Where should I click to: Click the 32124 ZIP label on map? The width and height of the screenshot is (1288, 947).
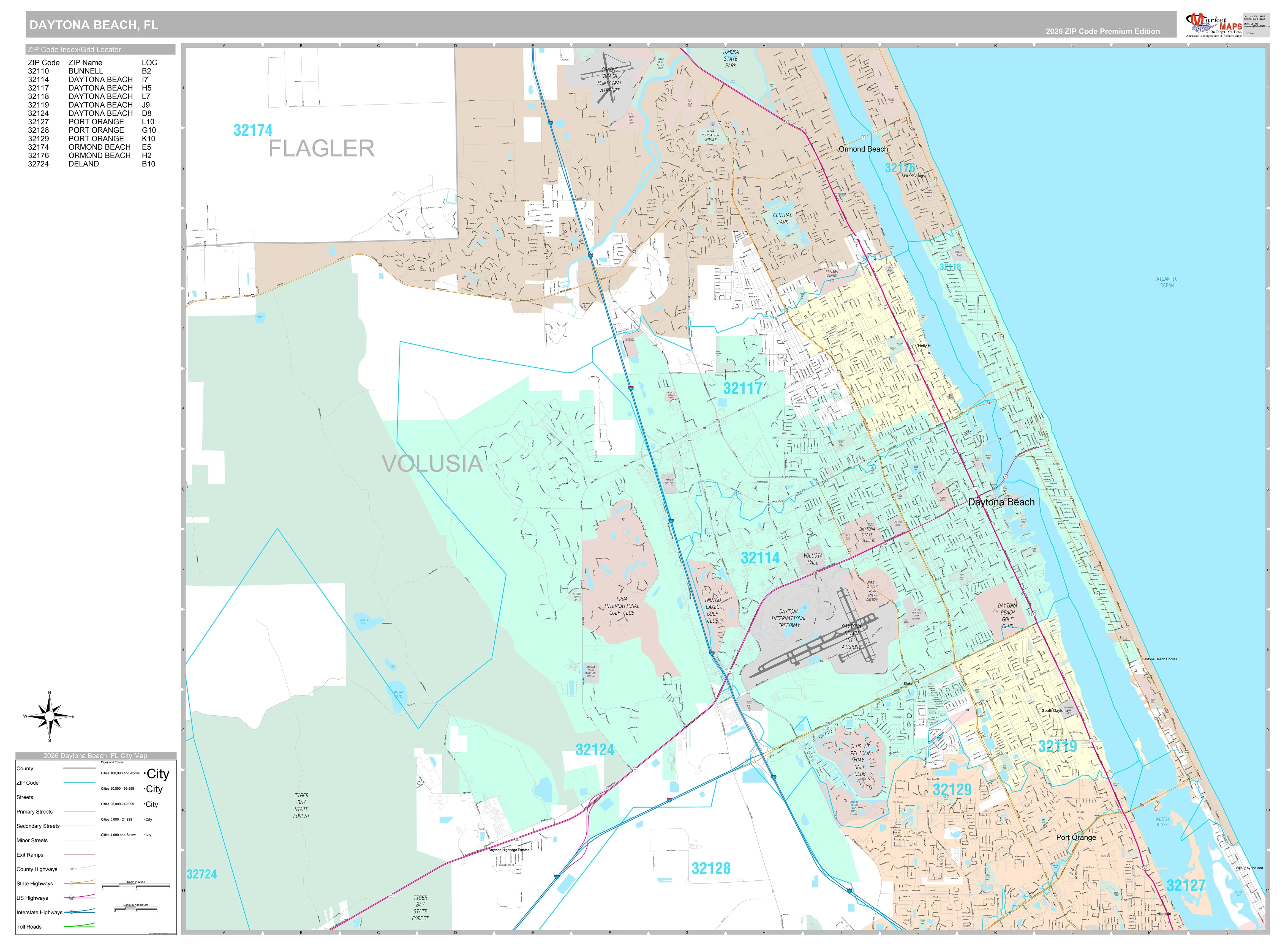pos(595,750)
